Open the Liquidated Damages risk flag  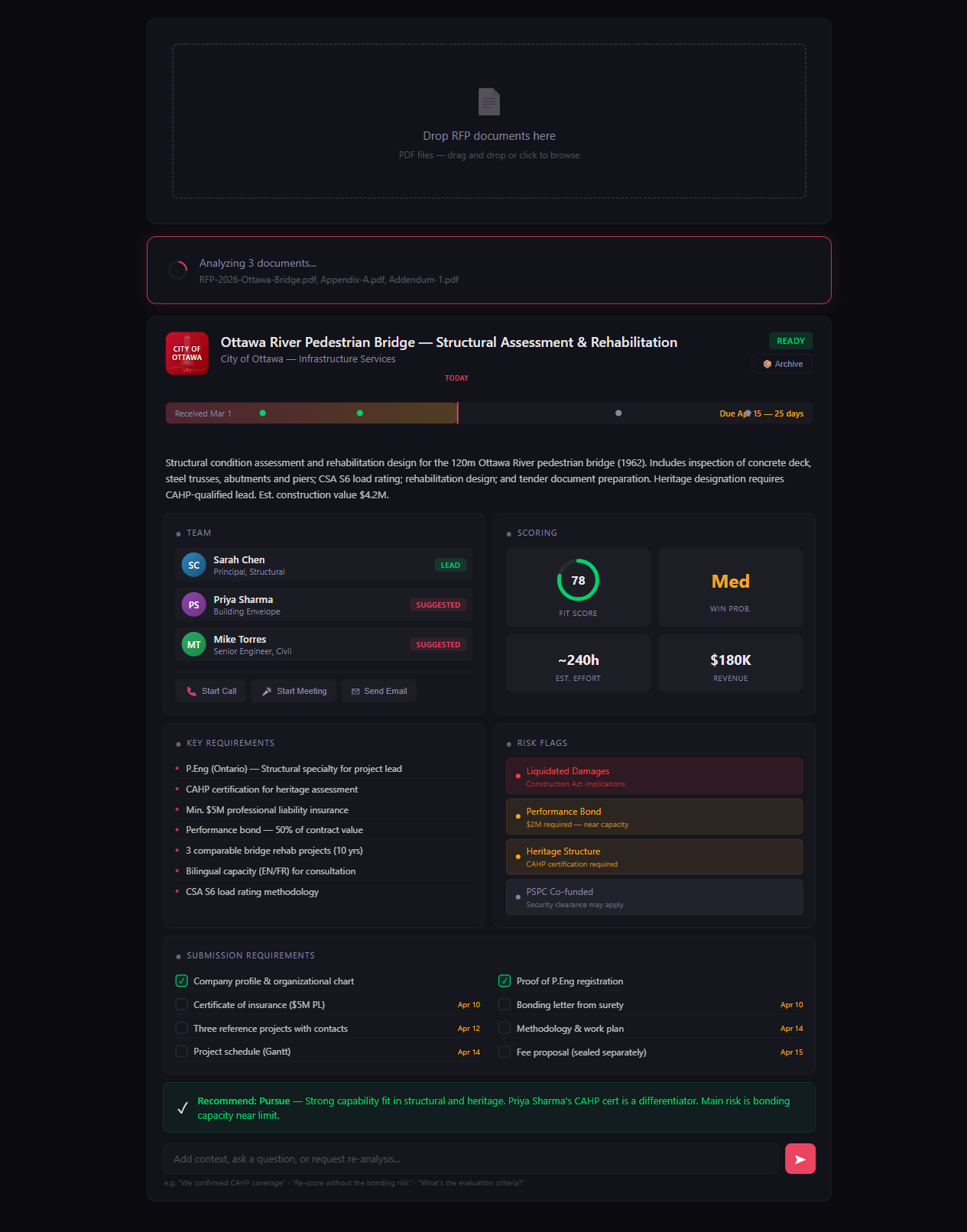(654, 776)
